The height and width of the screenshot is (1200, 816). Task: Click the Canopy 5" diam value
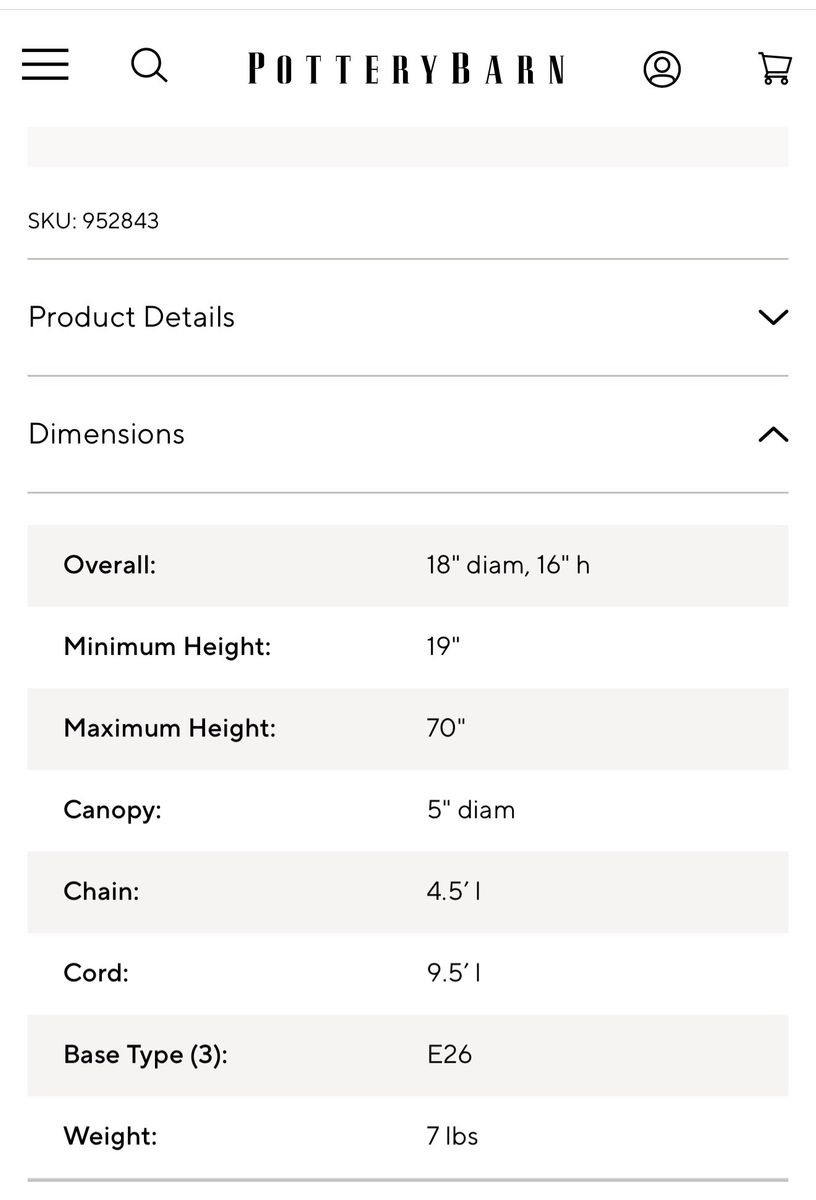pyautogui.click(x=471, y=810)
